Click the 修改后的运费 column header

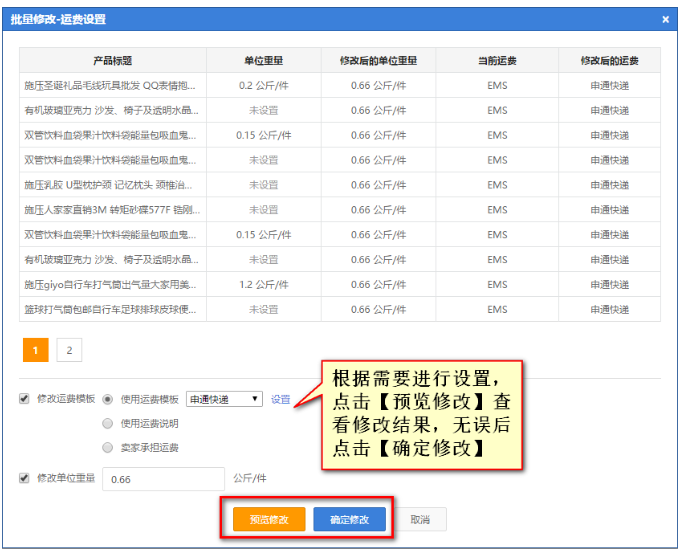click(609, 60)
